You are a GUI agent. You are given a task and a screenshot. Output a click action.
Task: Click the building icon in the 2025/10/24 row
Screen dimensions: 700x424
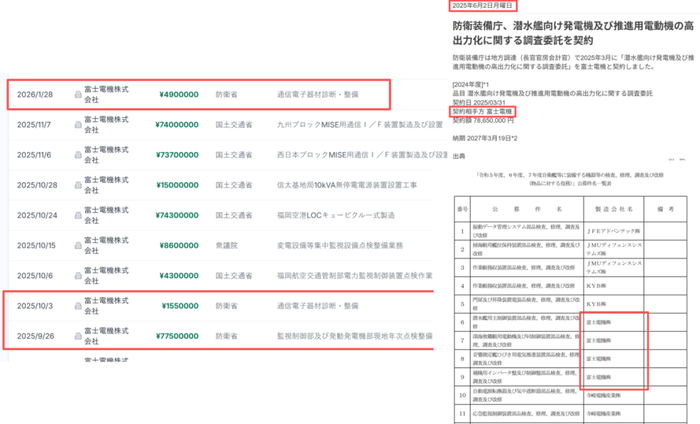point(78,216)
